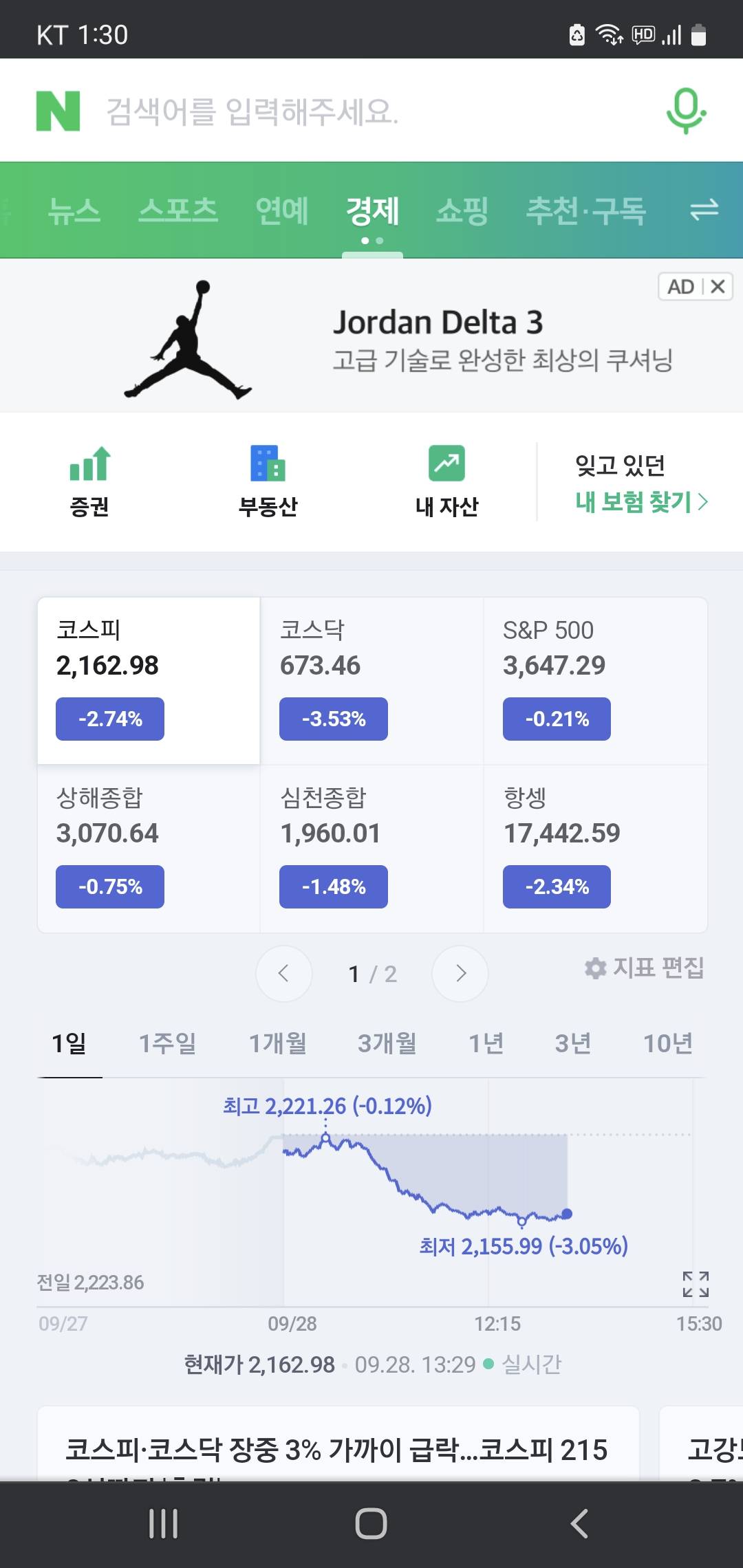Select the 1개월 chart range

pos(278,1043)
